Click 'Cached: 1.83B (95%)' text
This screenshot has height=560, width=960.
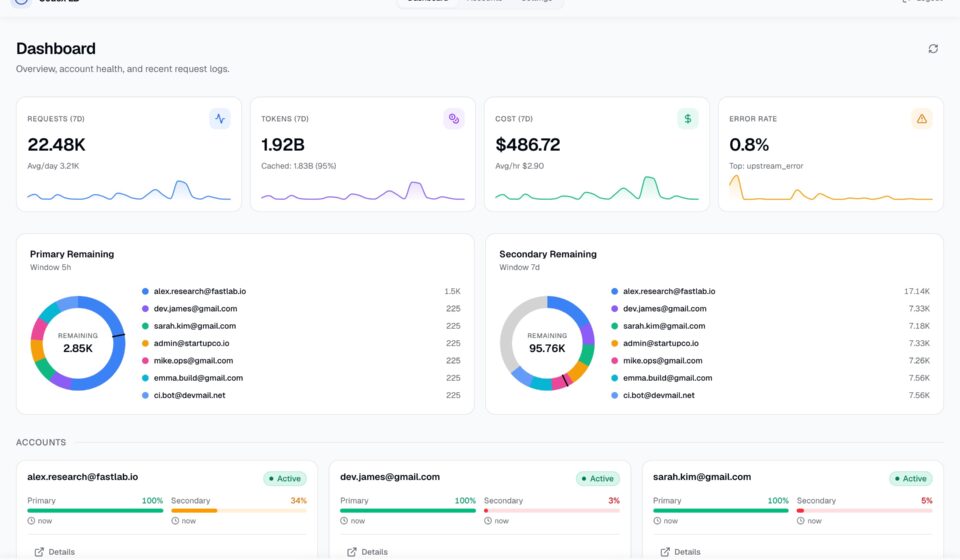coord(299,166)
